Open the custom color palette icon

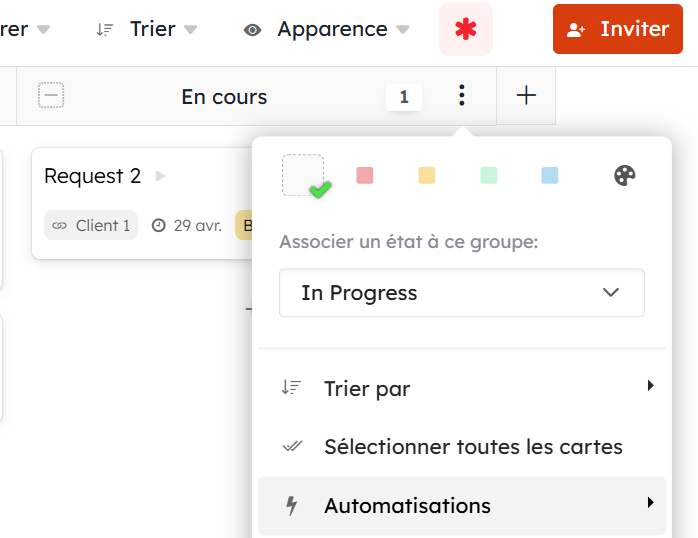(x=624, y=176)
